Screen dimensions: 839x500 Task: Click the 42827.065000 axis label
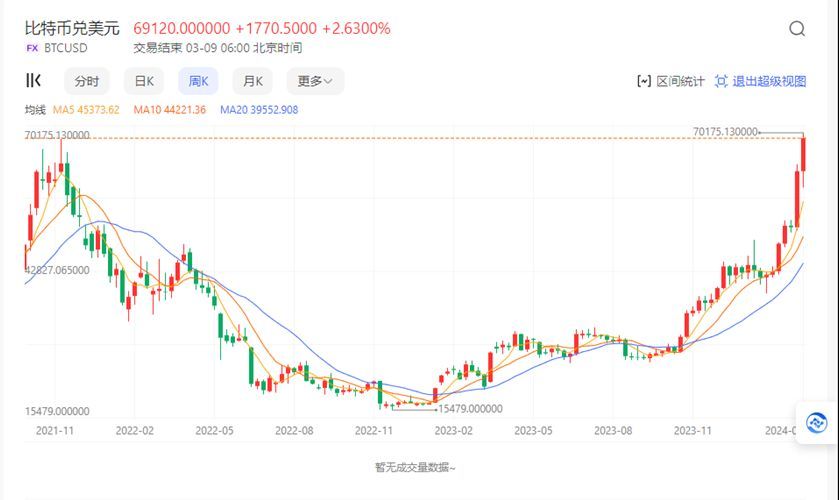[57, 270]
